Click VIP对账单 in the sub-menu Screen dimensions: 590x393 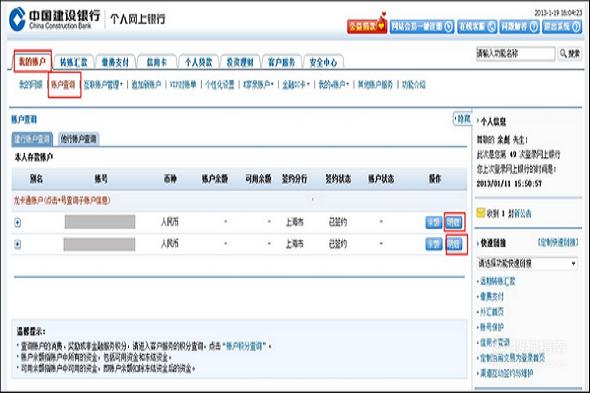pyautogui.click(x=183, y=85)
